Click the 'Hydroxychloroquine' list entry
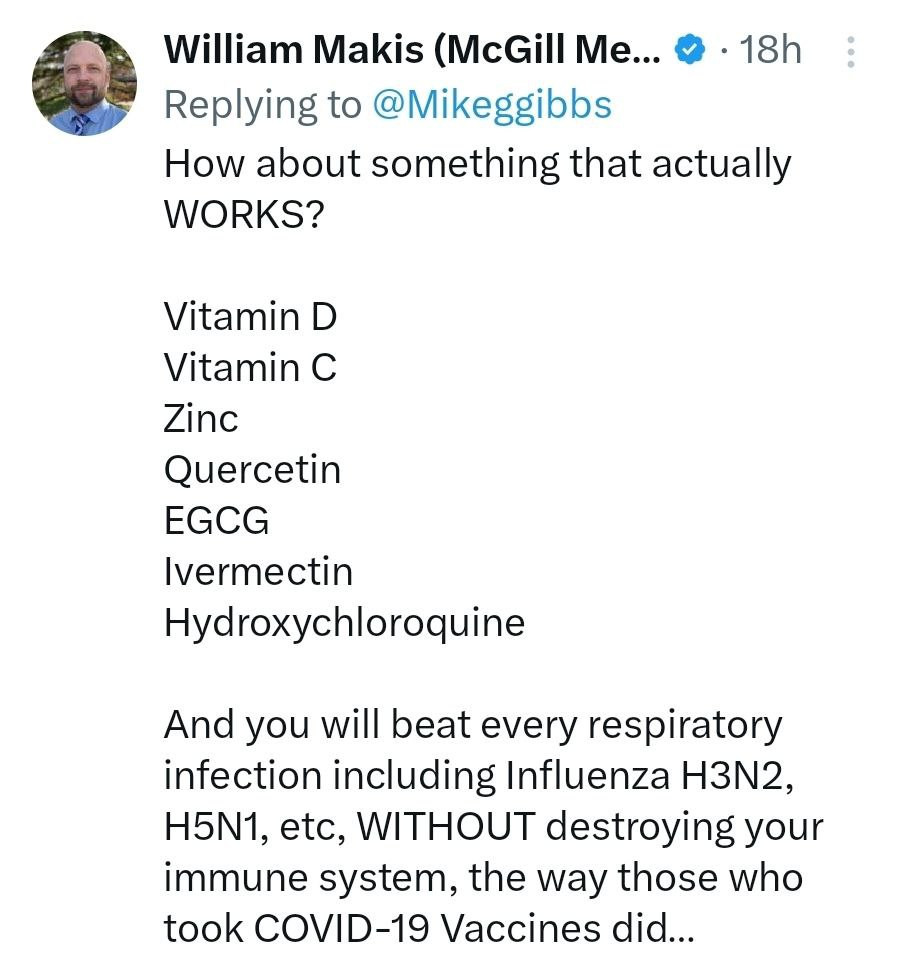The image size is (903, 975). [x=344, y=623]
